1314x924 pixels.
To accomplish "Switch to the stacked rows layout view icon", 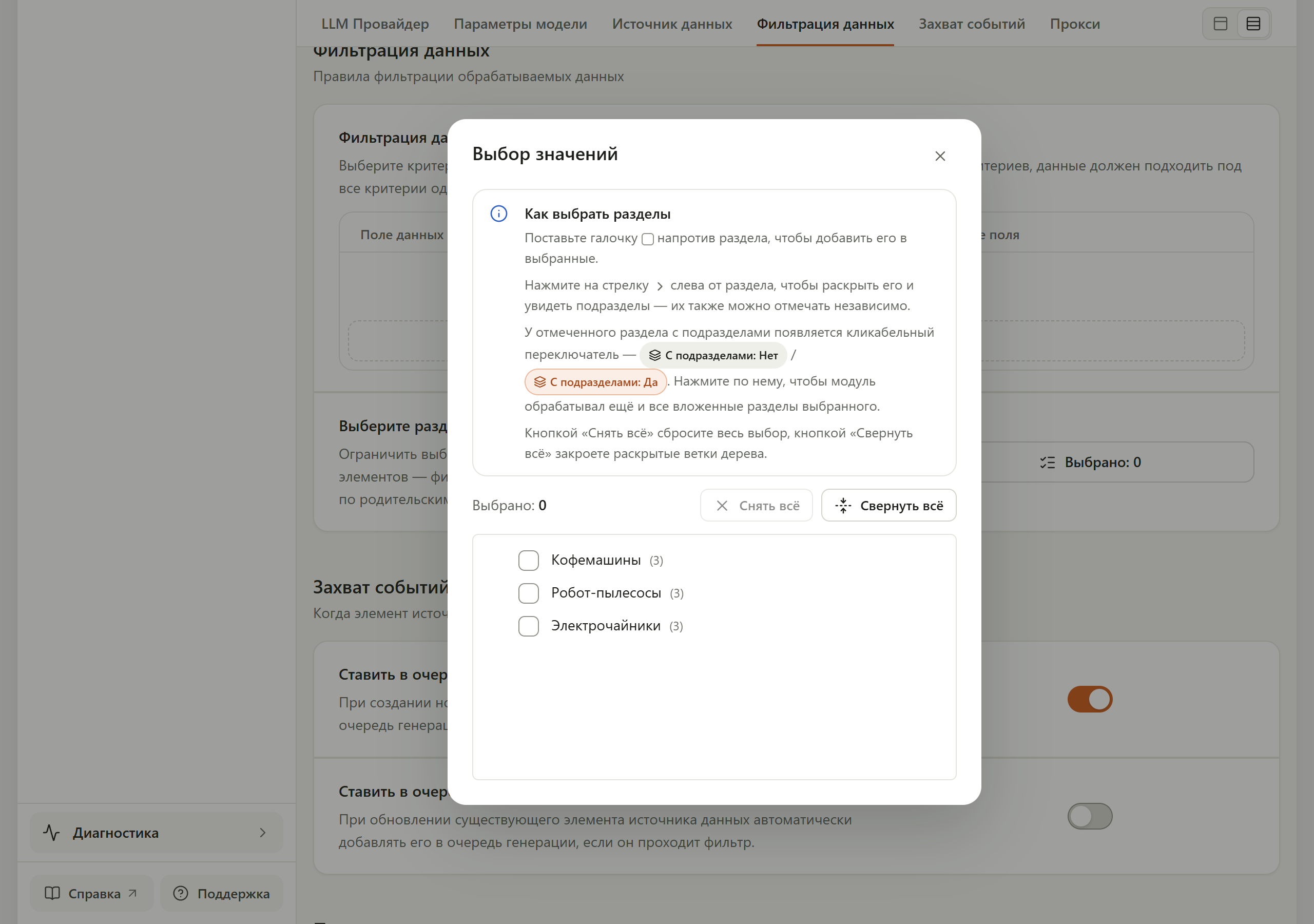I will click(x=1253, y=24).
